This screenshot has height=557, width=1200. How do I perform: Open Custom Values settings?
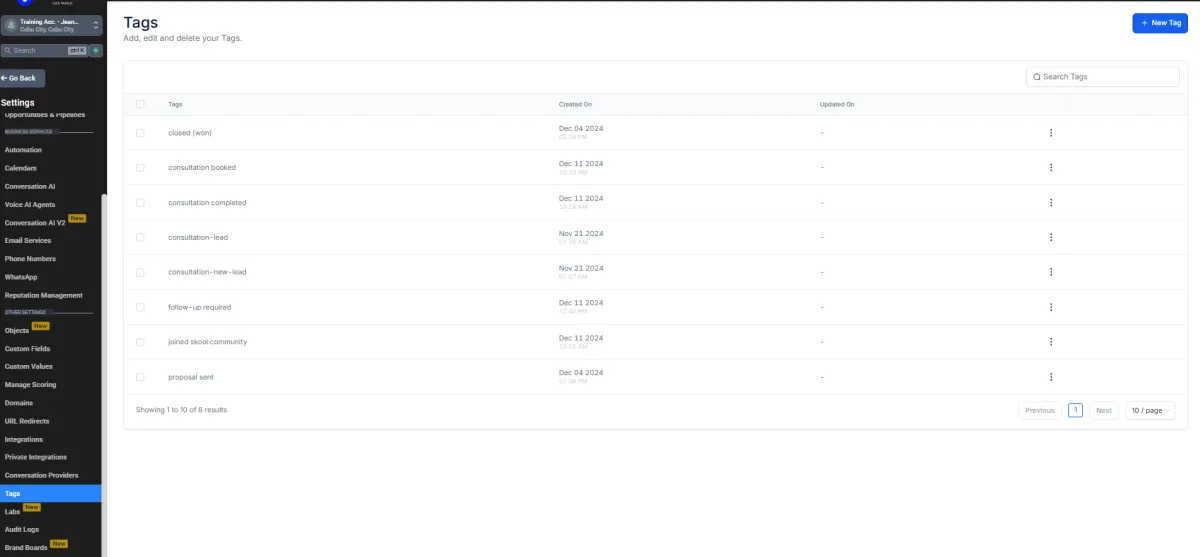click(28, 366)
